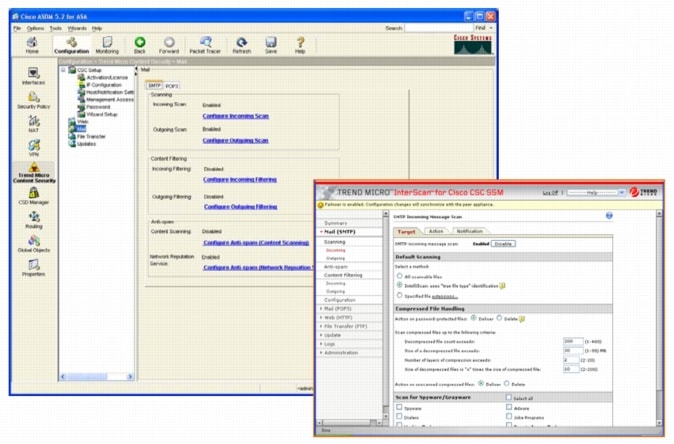Check the Joke Programs checkbox
The height and width of the screenshot is (444, 674).
pyautogui.click(x=509, y=416)
